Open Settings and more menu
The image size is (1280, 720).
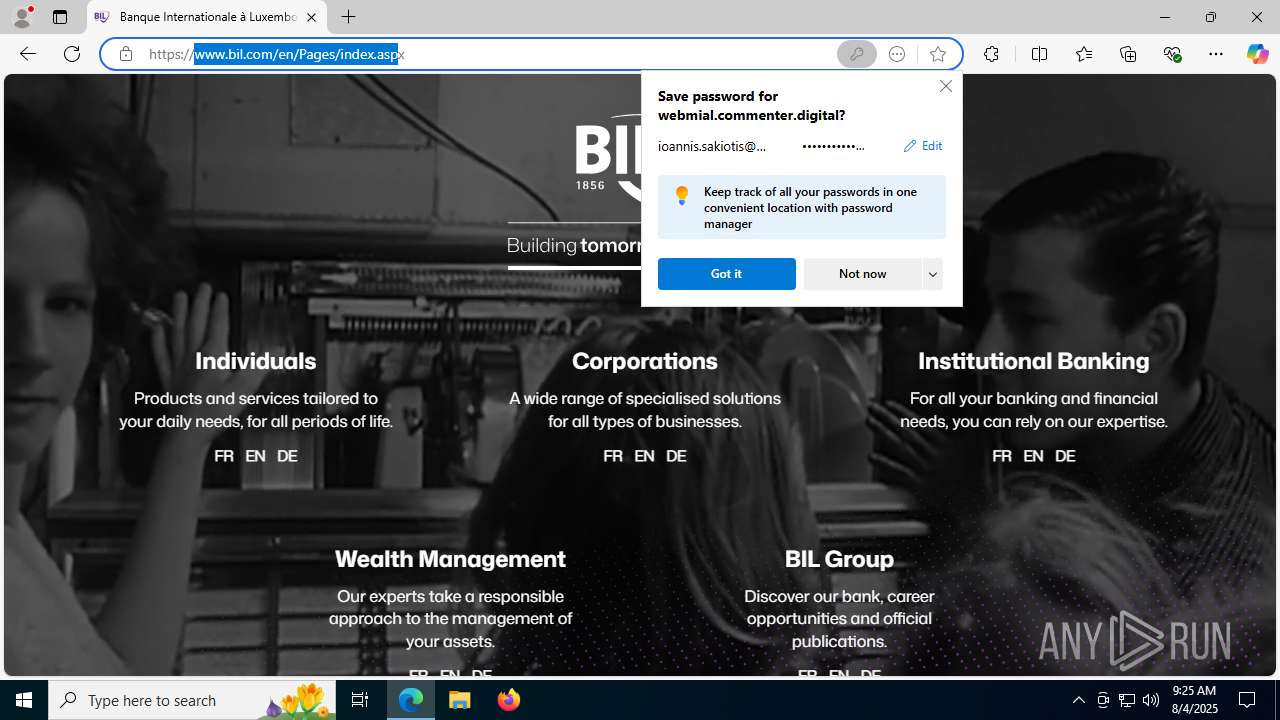1216,54
